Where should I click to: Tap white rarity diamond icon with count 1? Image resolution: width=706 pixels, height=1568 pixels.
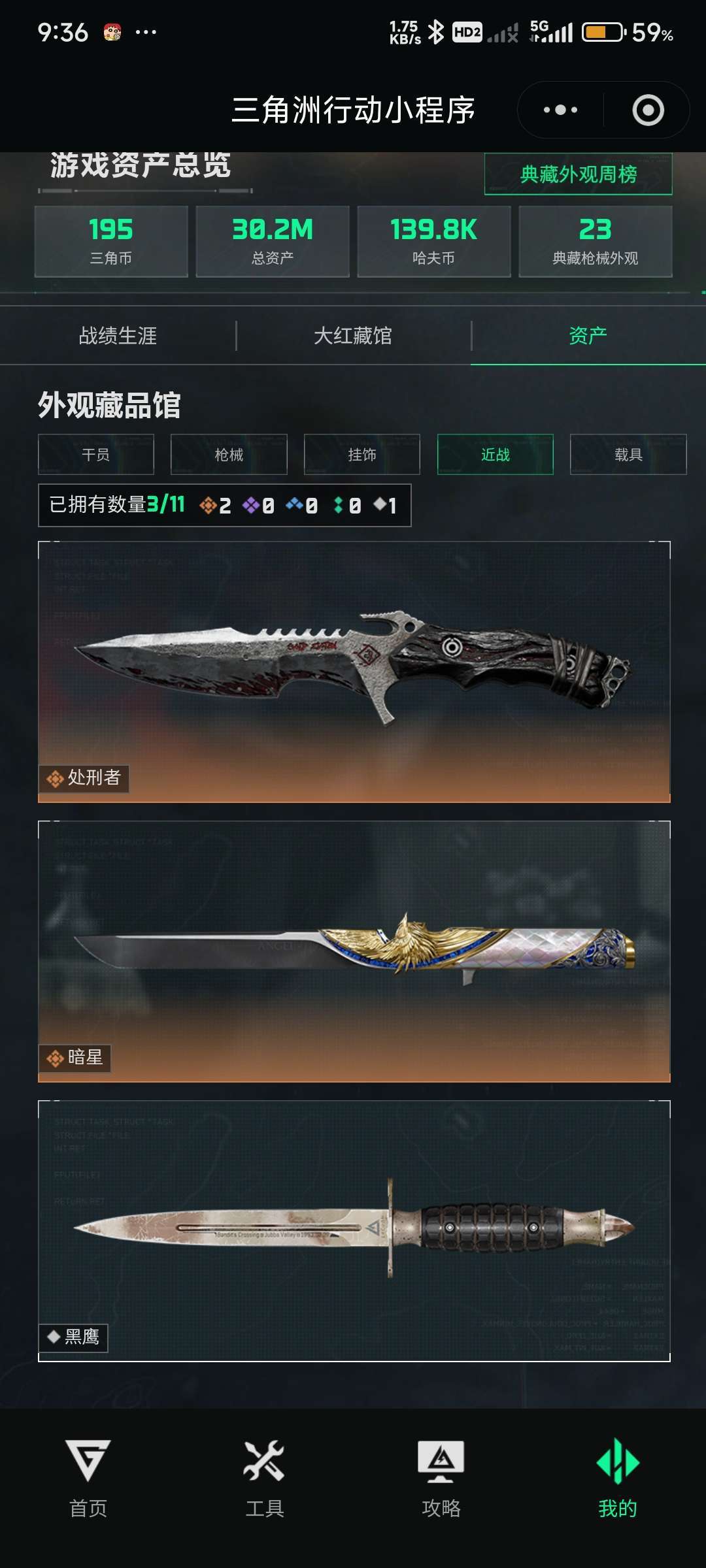[380, 504]
